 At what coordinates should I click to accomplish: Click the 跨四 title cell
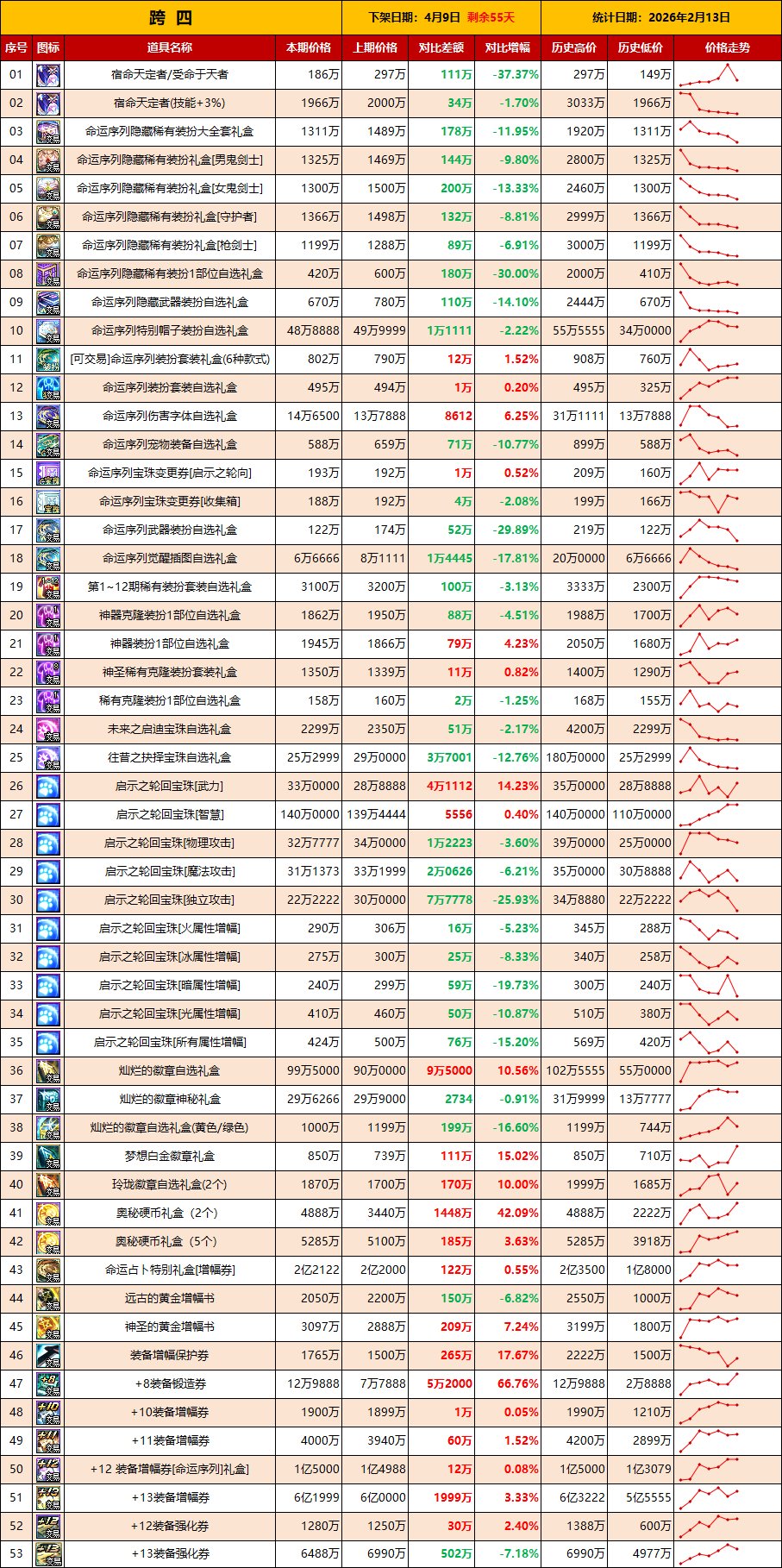pos(171,17)
